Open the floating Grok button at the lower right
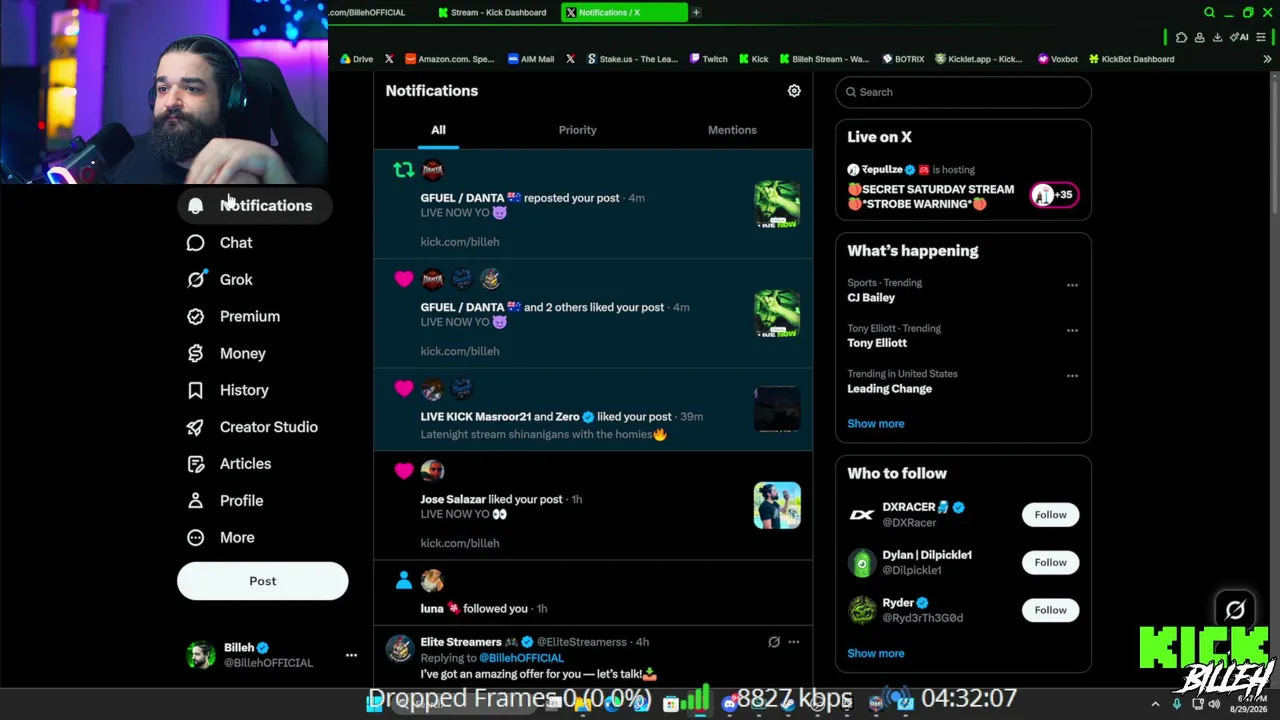 (1235, 609)
